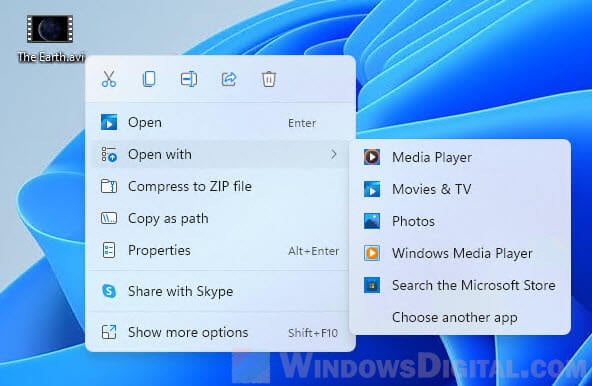Click the Photos app icon
592x386 pixels.
coord(372,221)
